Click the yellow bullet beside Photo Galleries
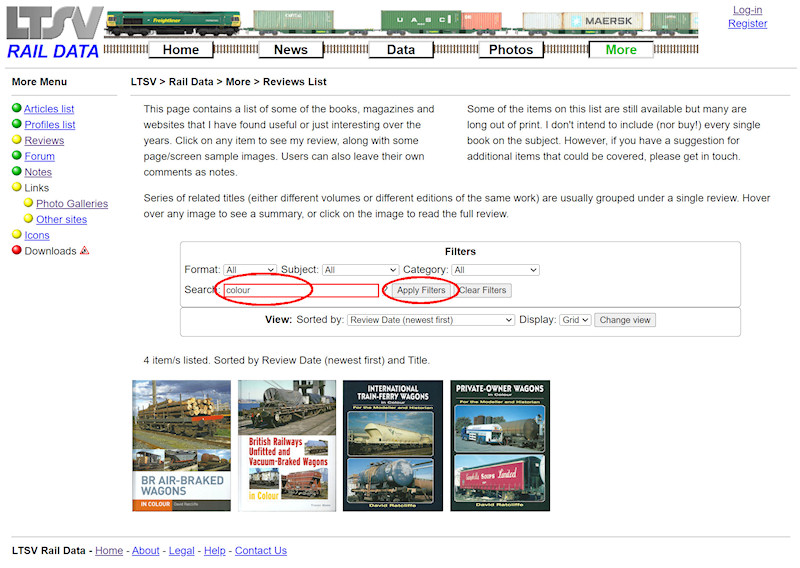Viewport: 800px width, 568px height. pos(29,204)
